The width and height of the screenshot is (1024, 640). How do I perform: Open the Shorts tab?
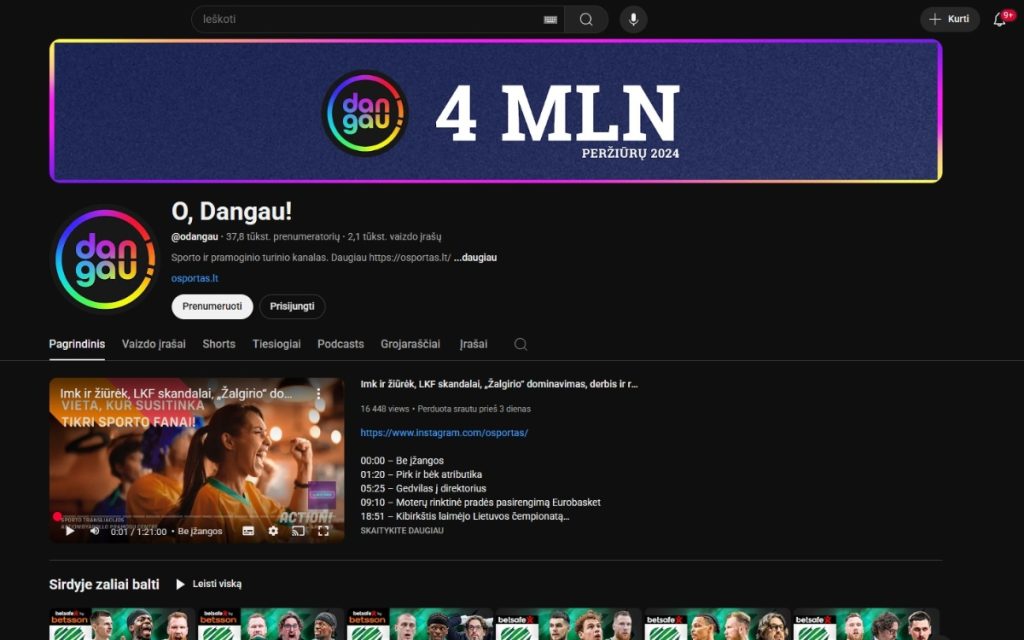pos(219,344)
